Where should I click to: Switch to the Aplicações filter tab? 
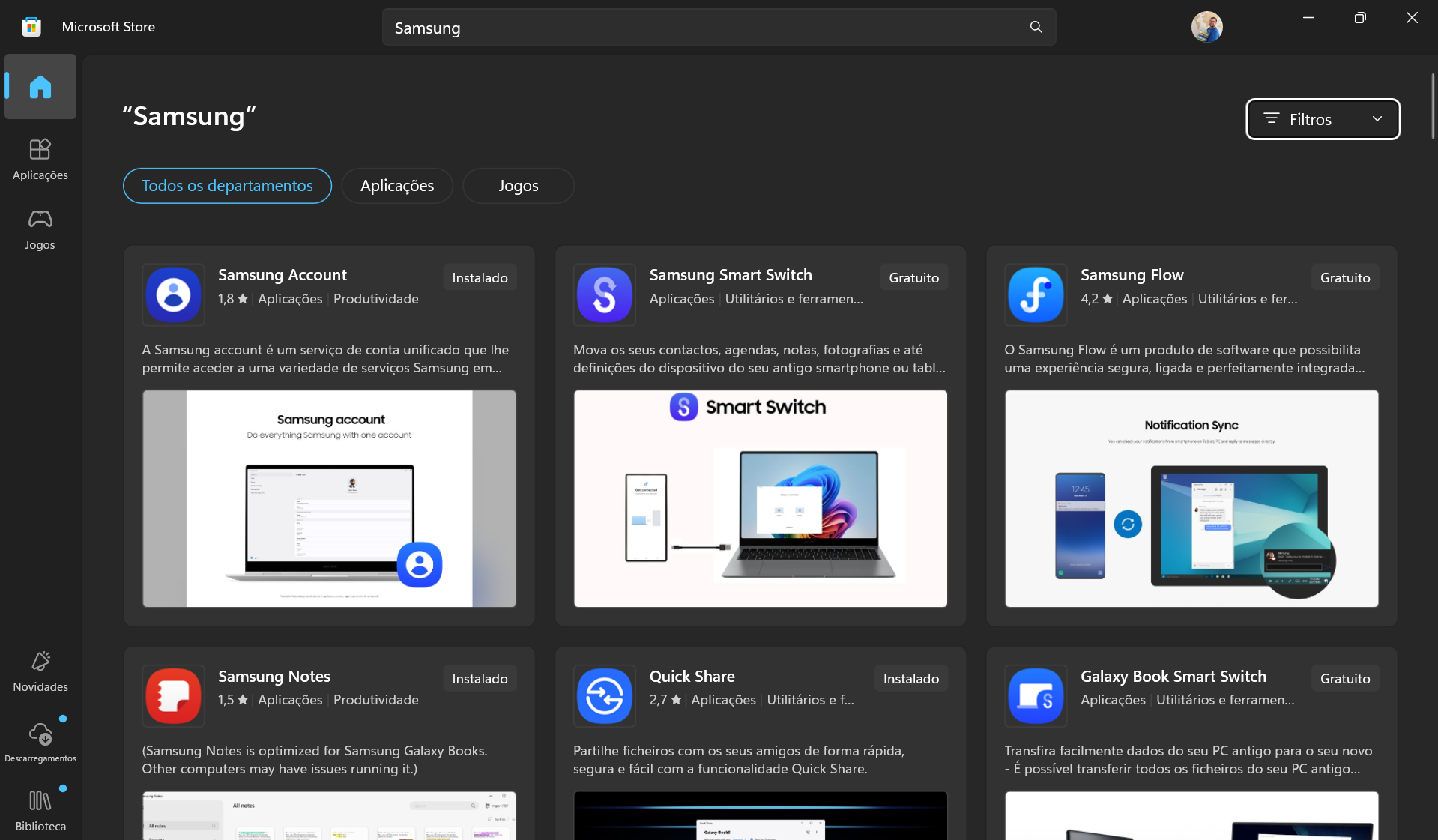click(x=397, y=186)
